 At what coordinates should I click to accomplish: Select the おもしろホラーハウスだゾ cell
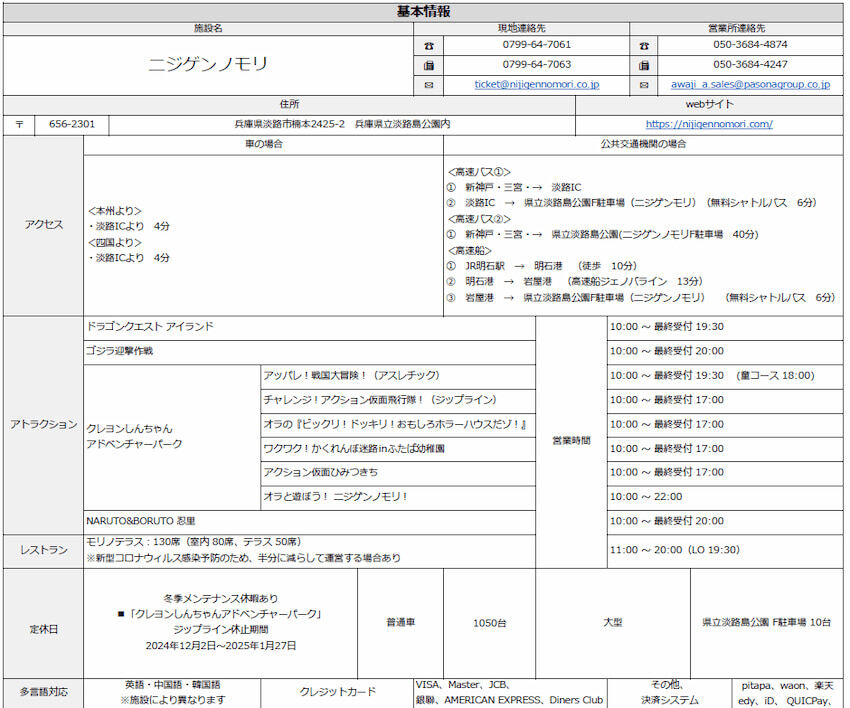coord(398,425)
